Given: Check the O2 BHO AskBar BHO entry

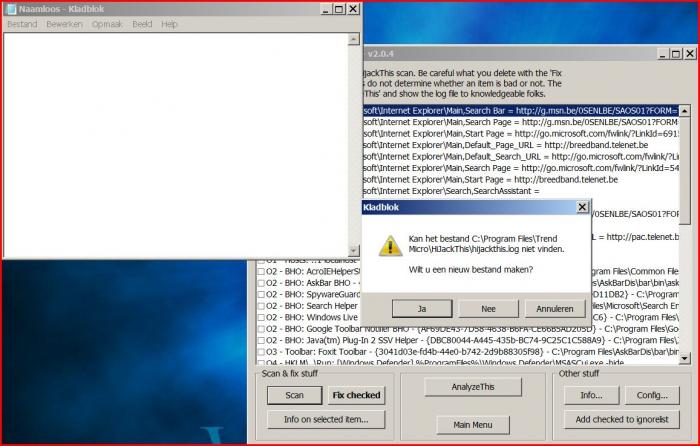Looking at the screenshot, I should click(x=261, y=283).
